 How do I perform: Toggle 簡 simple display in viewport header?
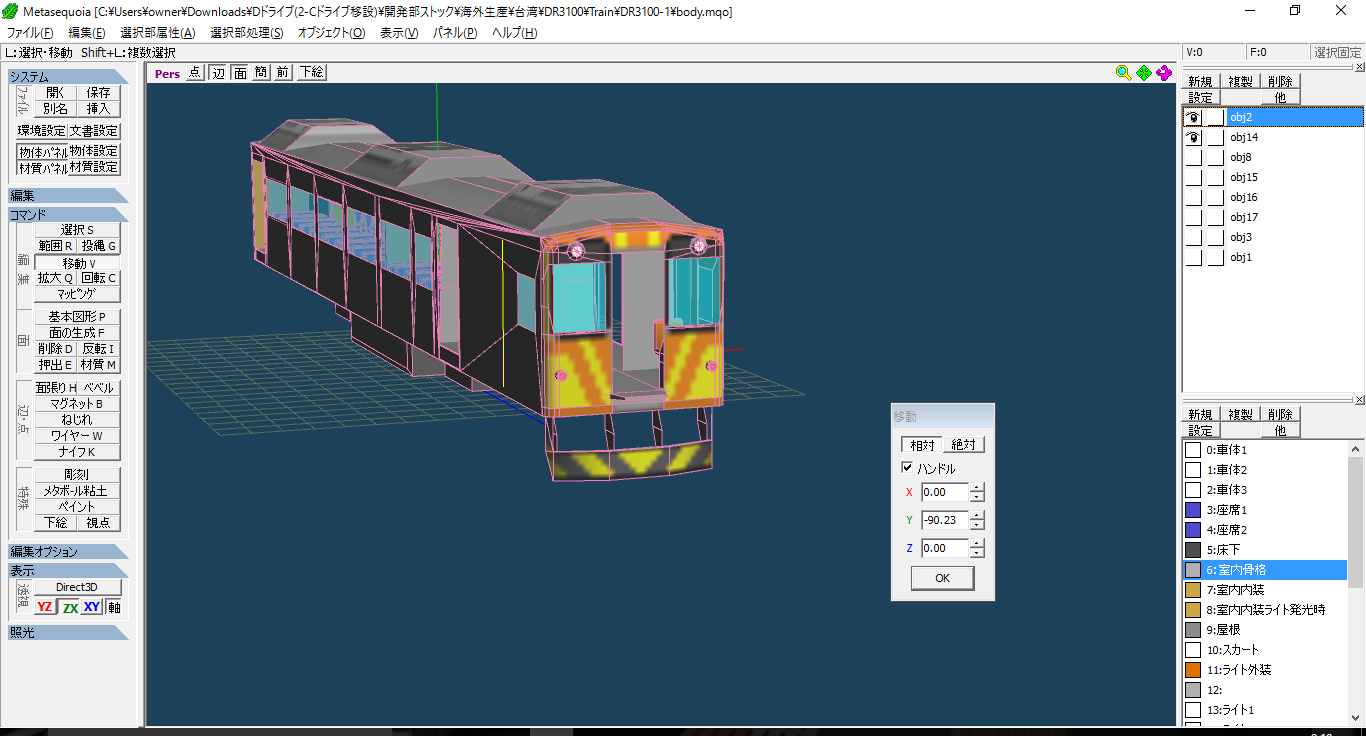[261, 72]
